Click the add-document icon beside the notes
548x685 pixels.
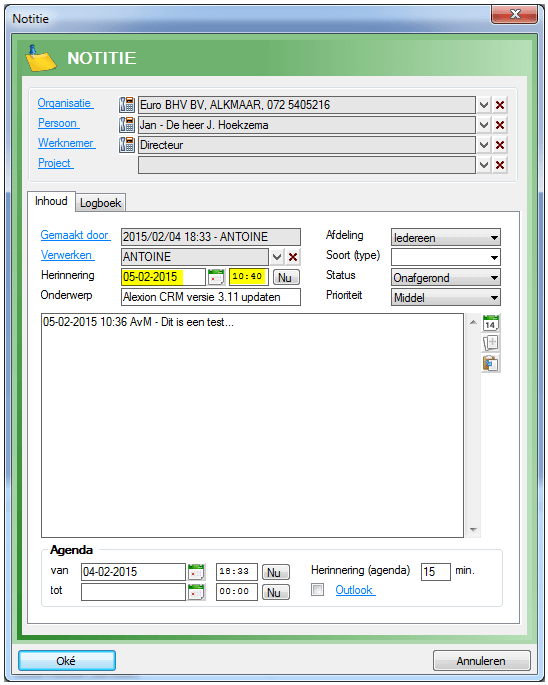point(491,343)
